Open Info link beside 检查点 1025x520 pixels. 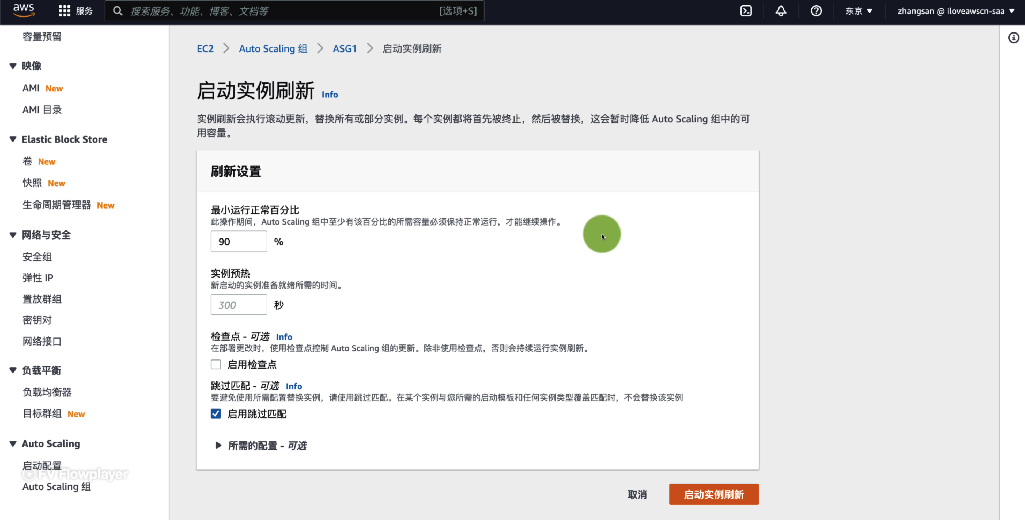pos(284,337)
